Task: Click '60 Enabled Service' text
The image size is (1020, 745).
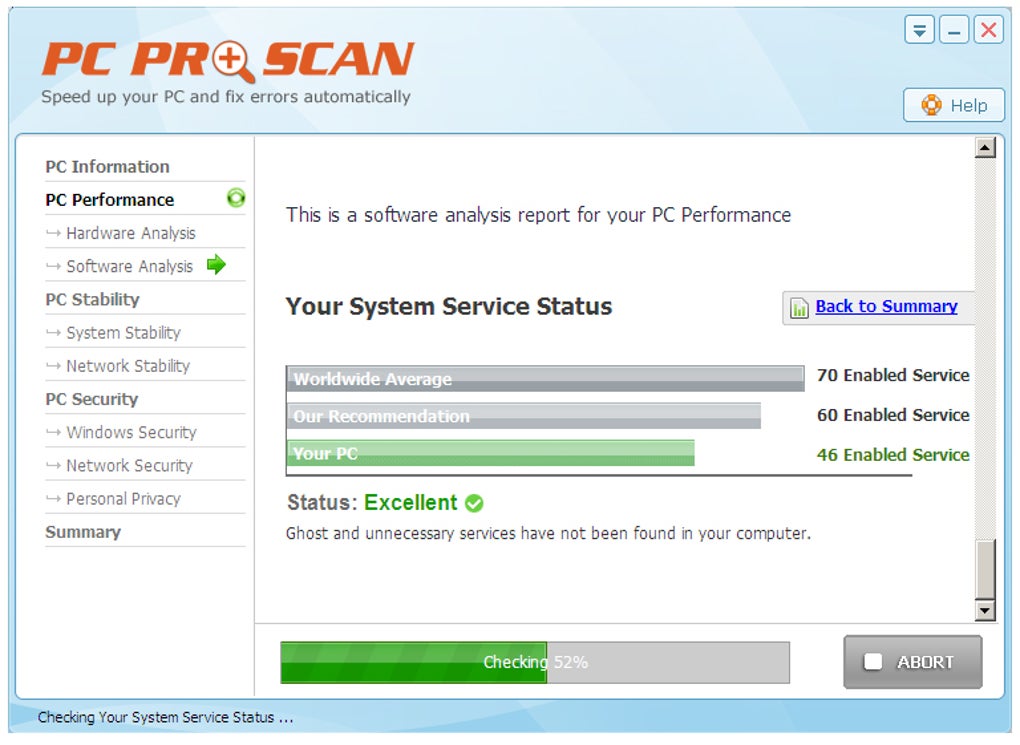Action: tap(893, 415)
